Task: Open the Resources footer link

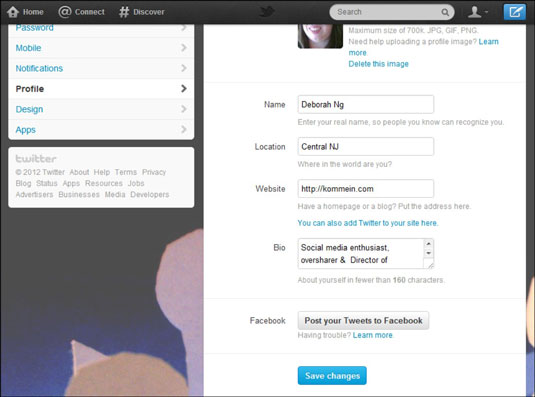Action: [x=104, y=183]
